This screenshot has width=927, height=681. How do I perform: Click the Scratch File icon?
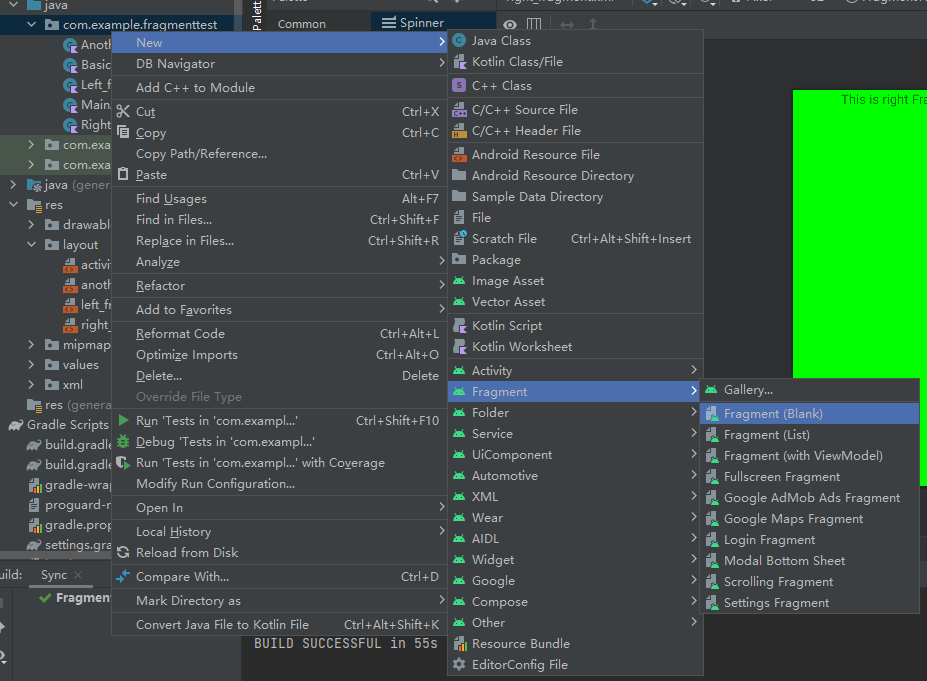pyautogui.click(x=459, y=239)
